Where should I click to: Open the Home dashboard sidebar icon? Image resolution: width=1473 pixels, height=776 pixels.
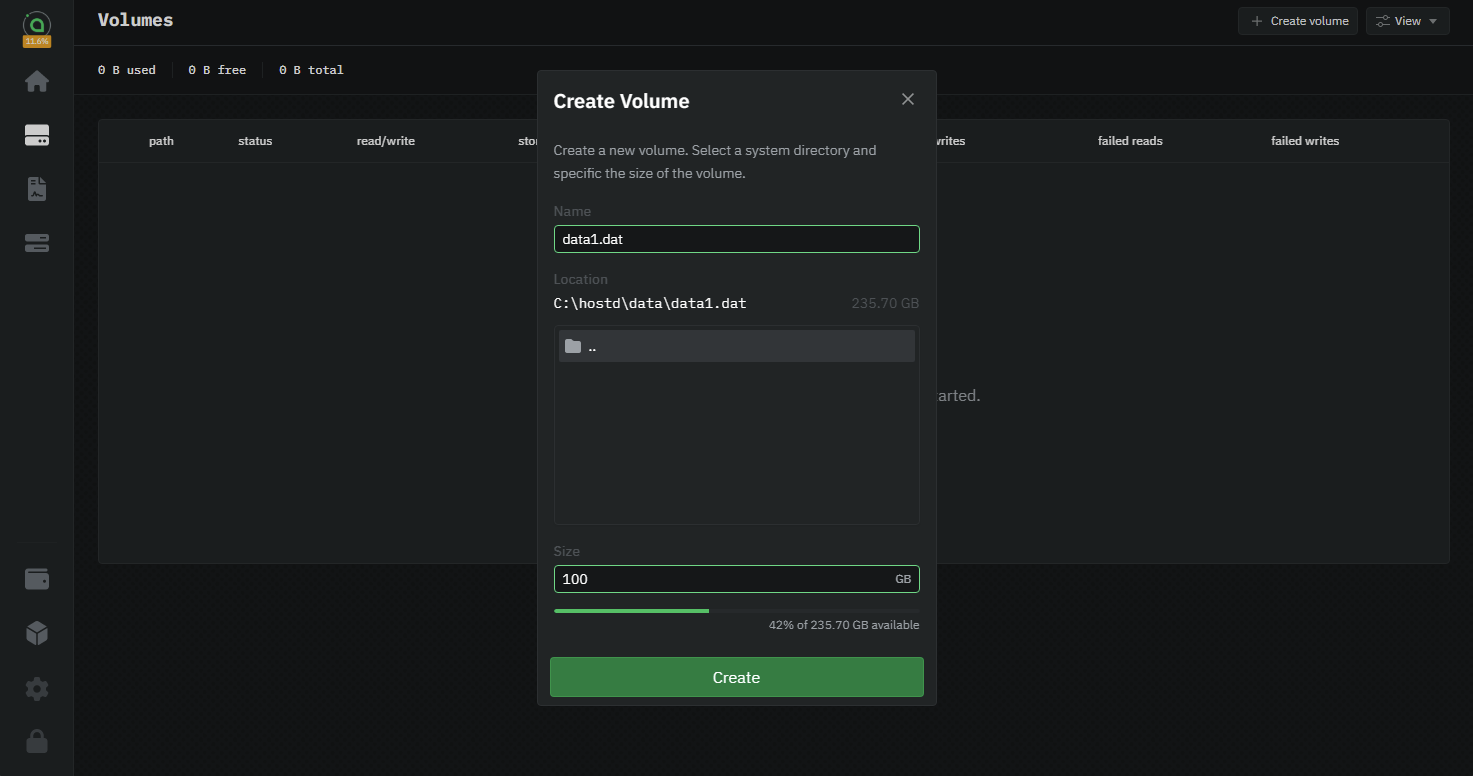(37, 82)
